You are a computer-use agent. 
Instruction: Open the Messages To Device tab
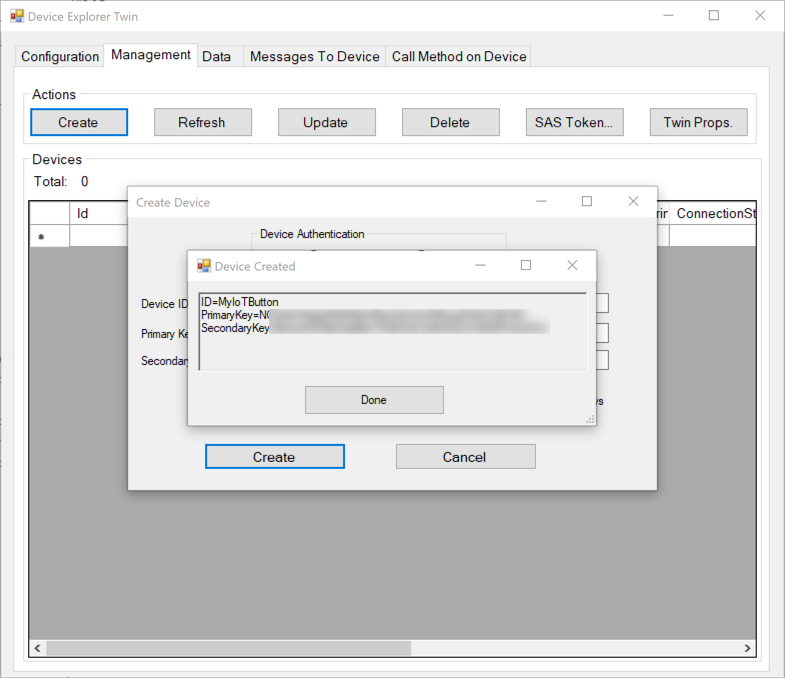point(314,57)
